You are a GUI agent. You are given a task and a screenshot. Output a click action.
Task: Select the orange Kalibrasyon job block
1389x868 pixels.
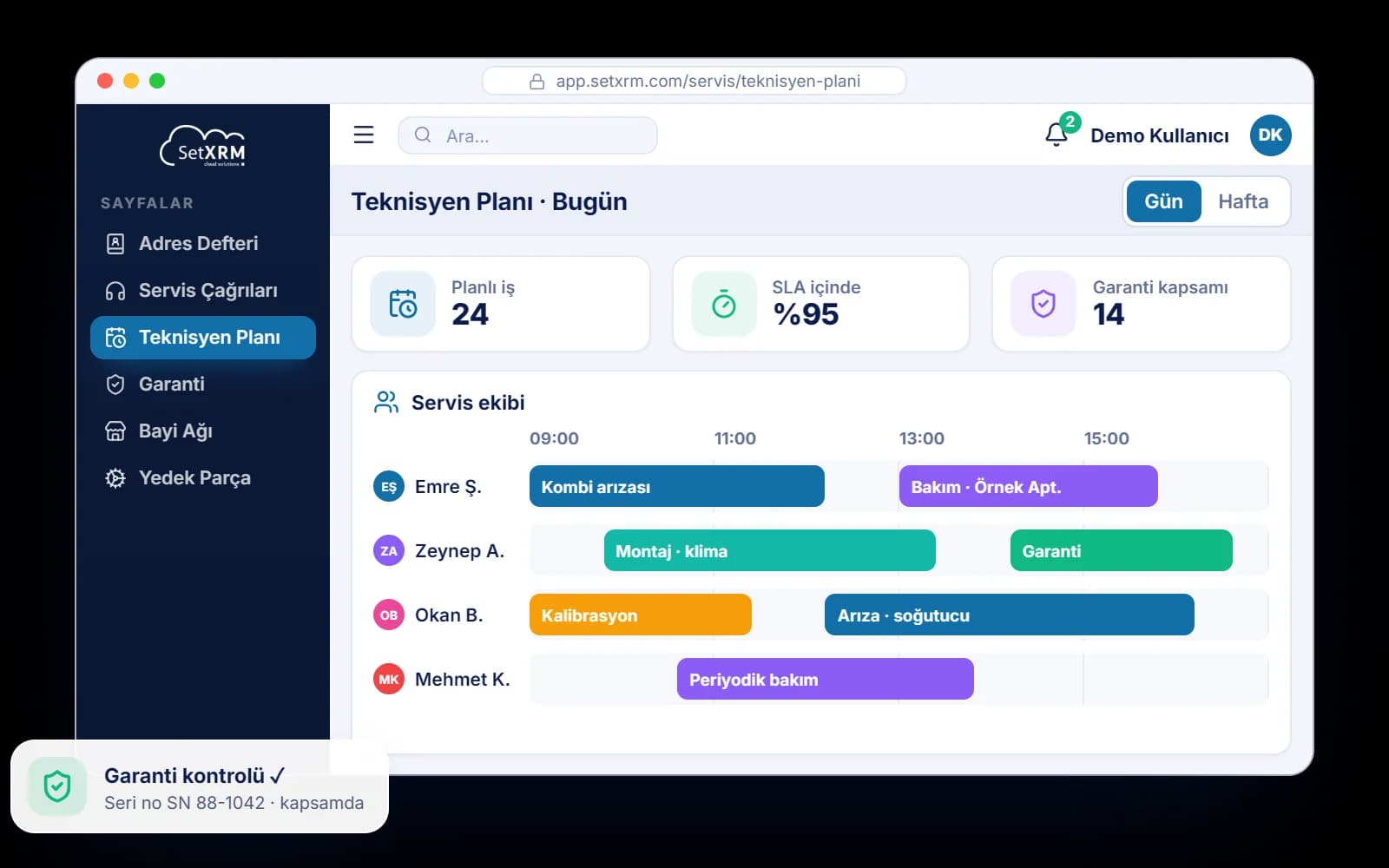point(641,615)
